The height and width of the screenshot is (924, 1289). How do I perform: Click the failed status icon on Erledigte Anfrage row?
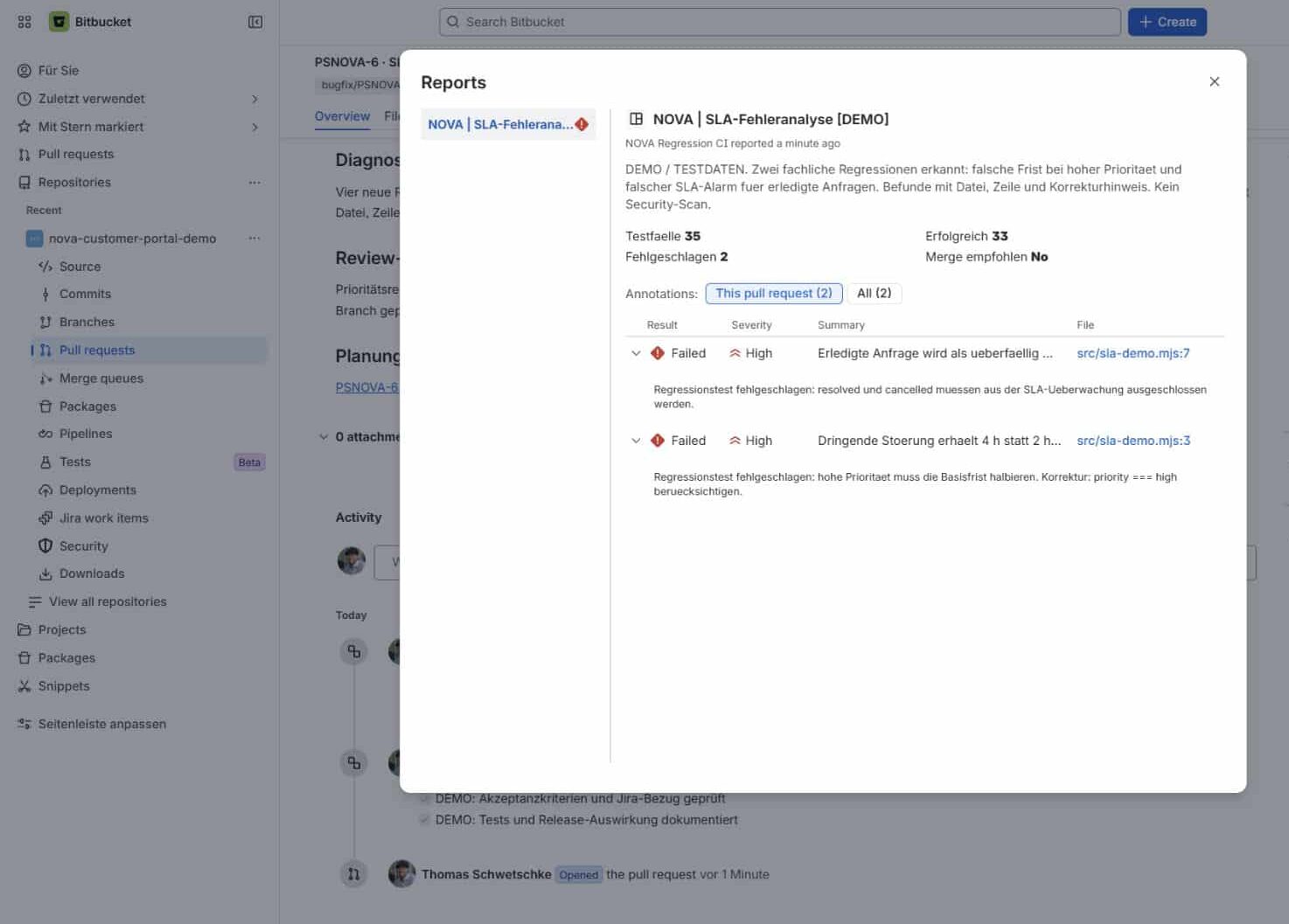pos(658,353)
